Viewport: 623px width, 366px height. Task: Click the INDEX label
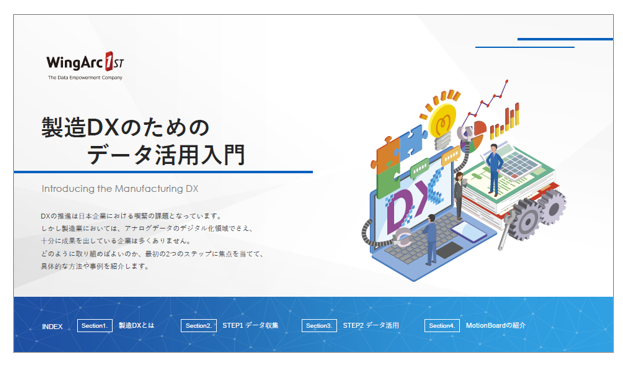pos(52,327)
